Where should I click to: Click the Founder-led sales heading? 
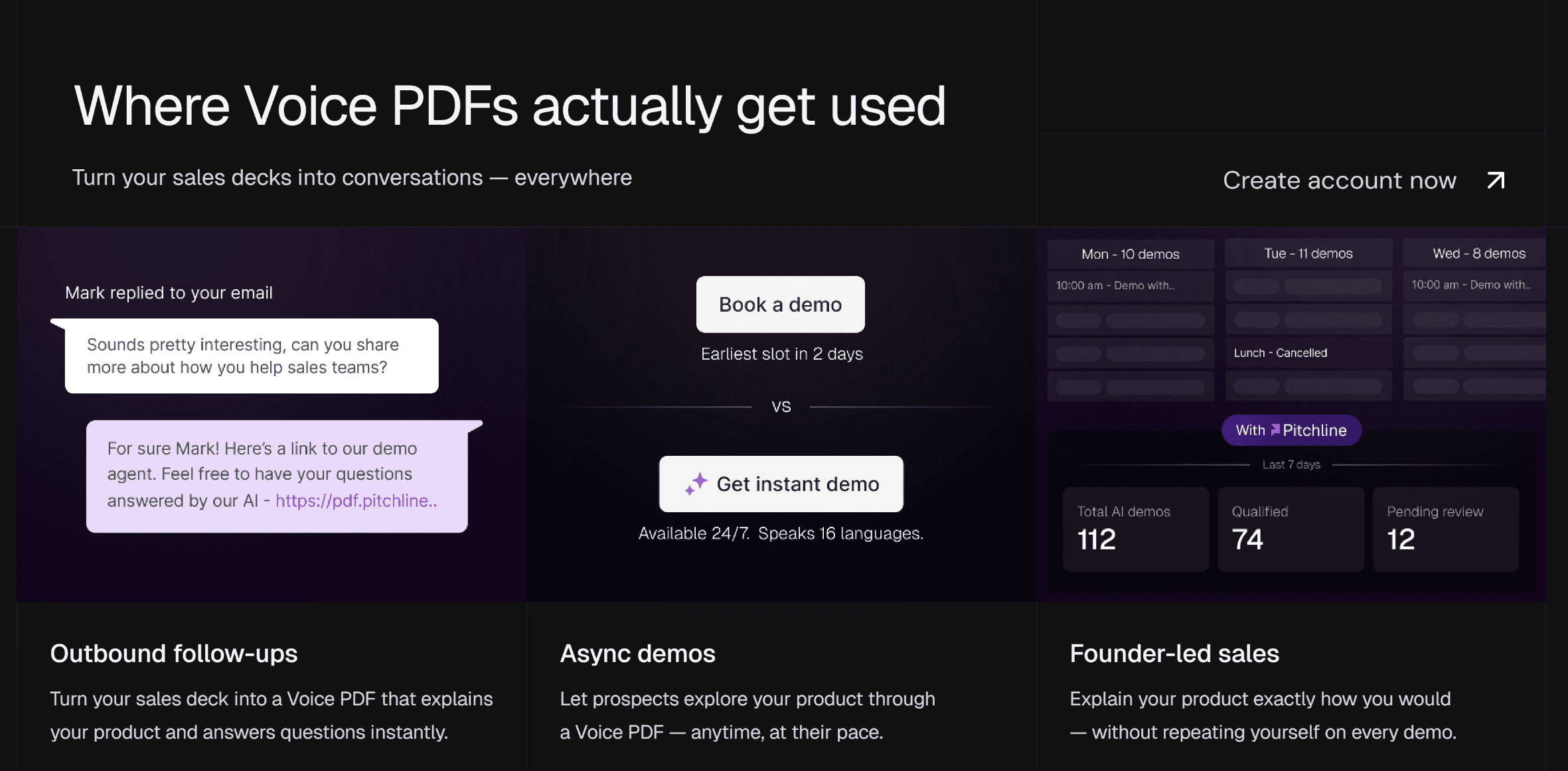tap(1174, 654)
